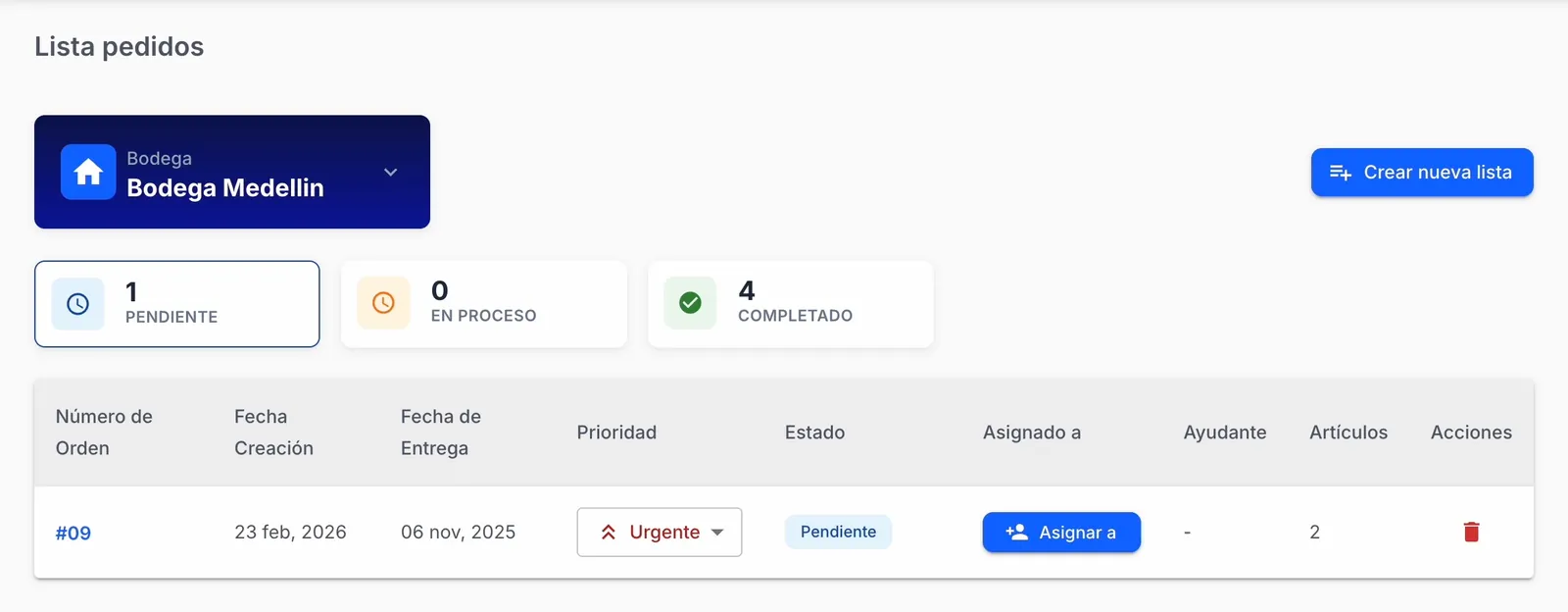Click the blue clock icon for Pendiente
Screen dimensions: 1568x612
tap(77, 304)
